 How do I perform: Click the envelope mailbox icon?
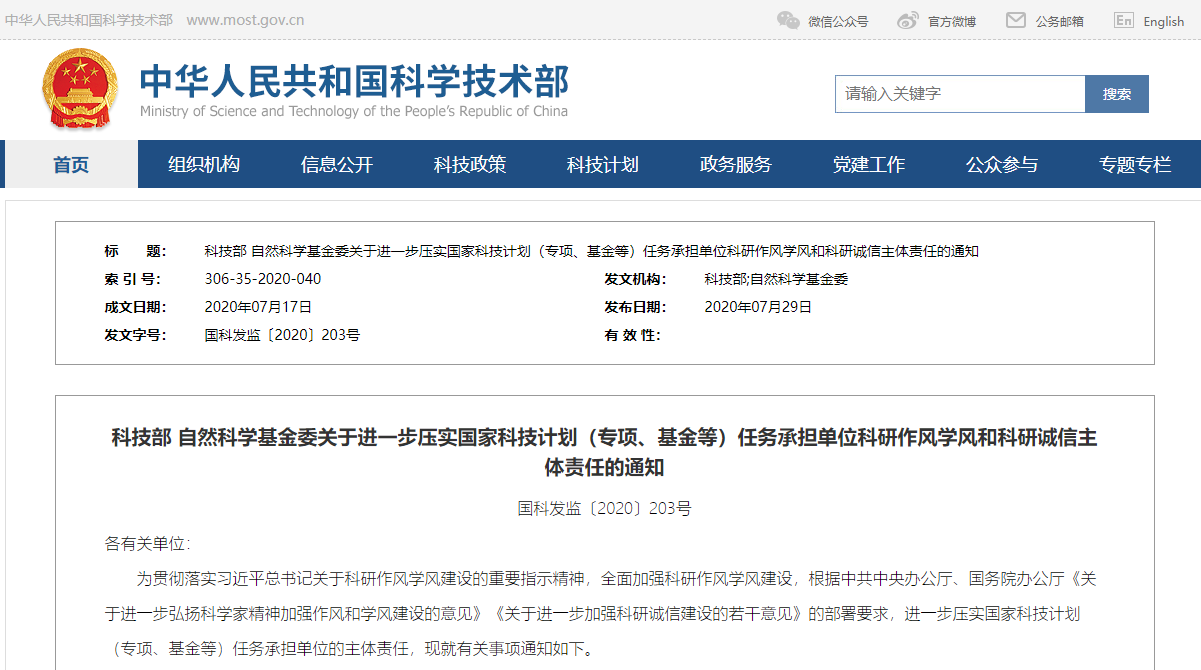pyautogui.click(x=1015, y=20)
